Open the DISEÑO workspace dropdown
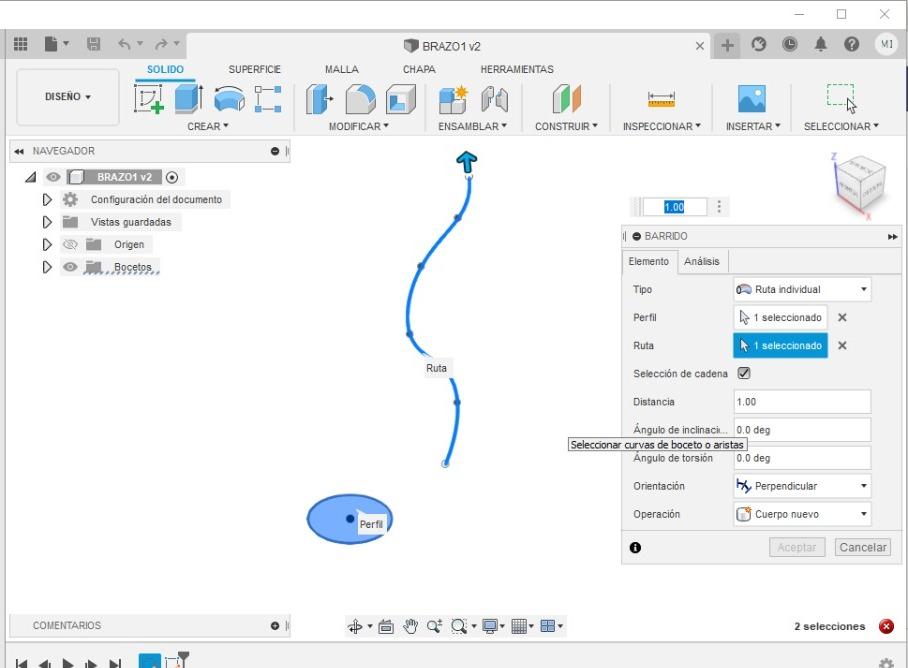Viewport: 908px width, 668px height. click(x=68, y=97)
